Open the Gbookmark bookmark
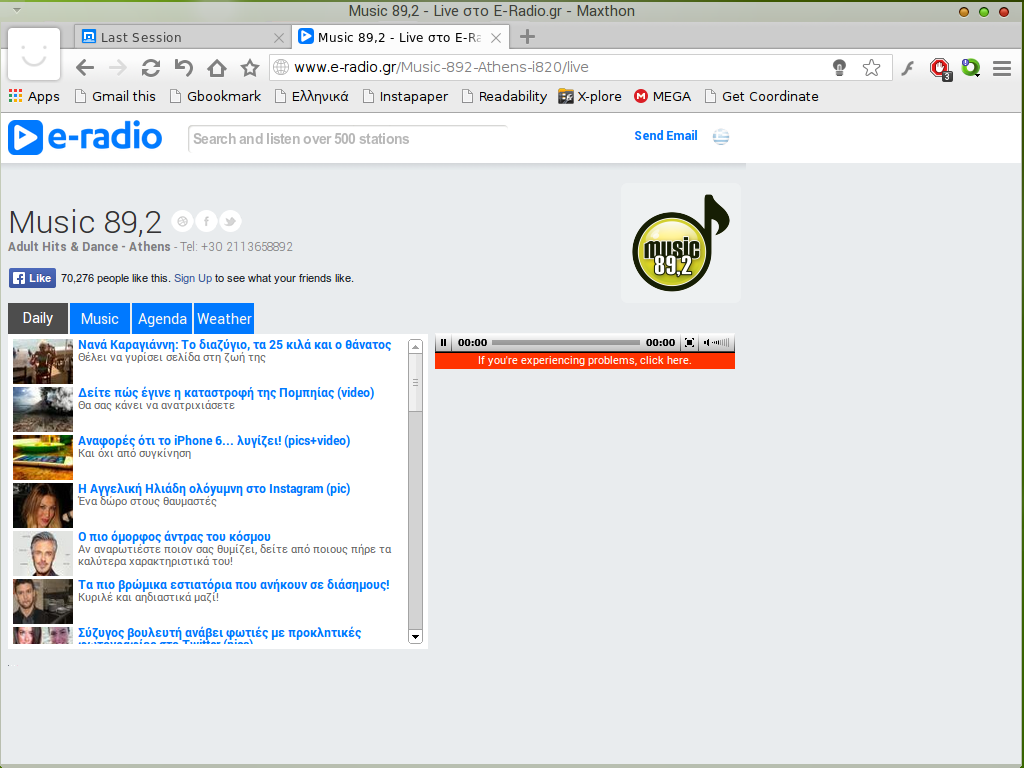This screenshot has height=768, width=1024. [x=216, y=97]
